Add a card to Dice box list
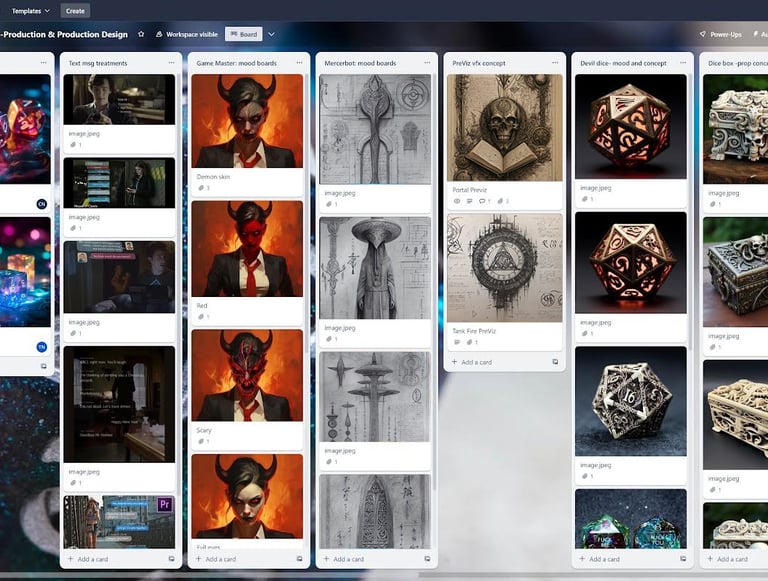This screenshot has height=581, width=768. click(728, 559)
